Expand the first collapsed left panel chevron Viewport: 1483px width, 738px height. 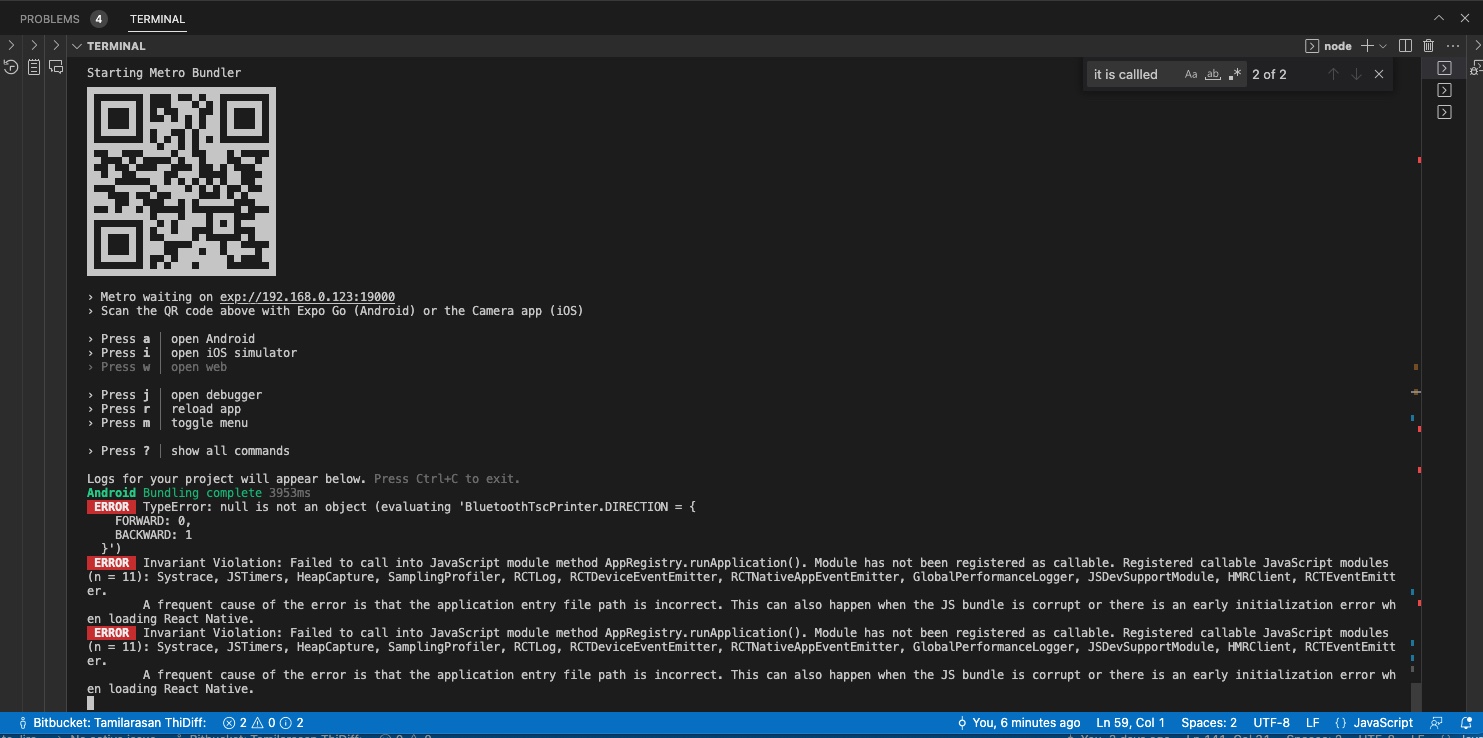pyautogui.click(x=11, y=46)
